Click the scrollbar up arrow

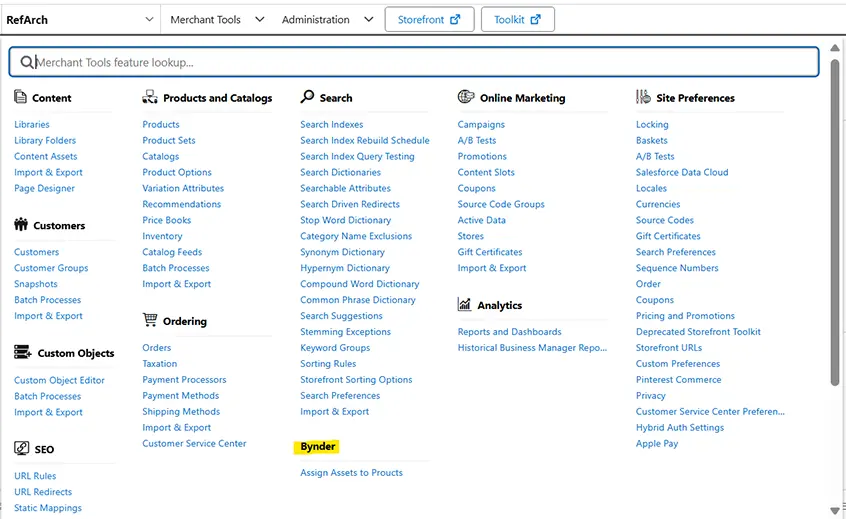point(835,48)
